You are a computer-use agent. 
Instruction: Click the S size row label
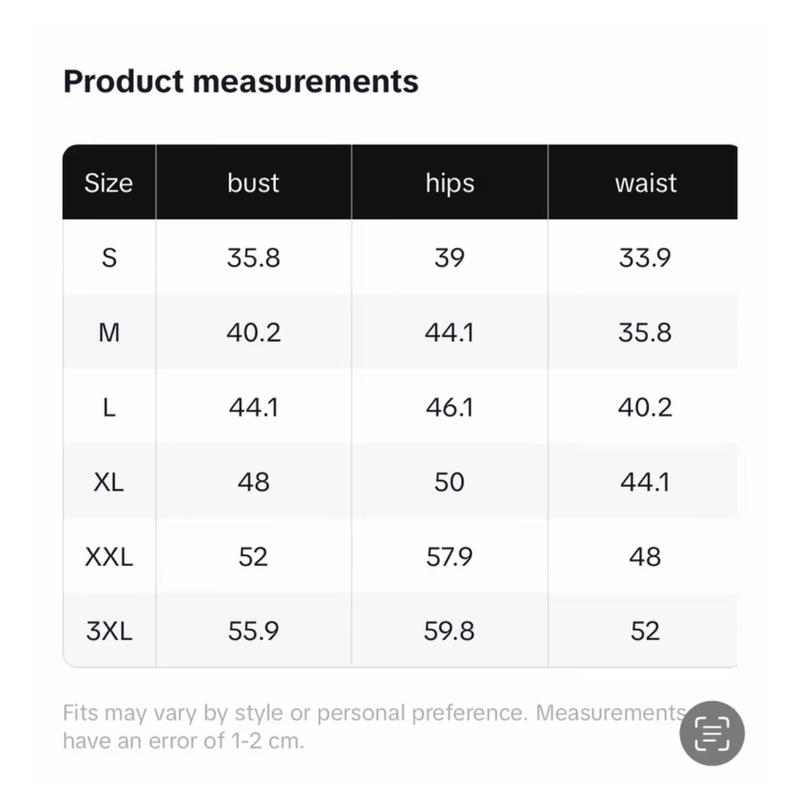click(109, 258)
